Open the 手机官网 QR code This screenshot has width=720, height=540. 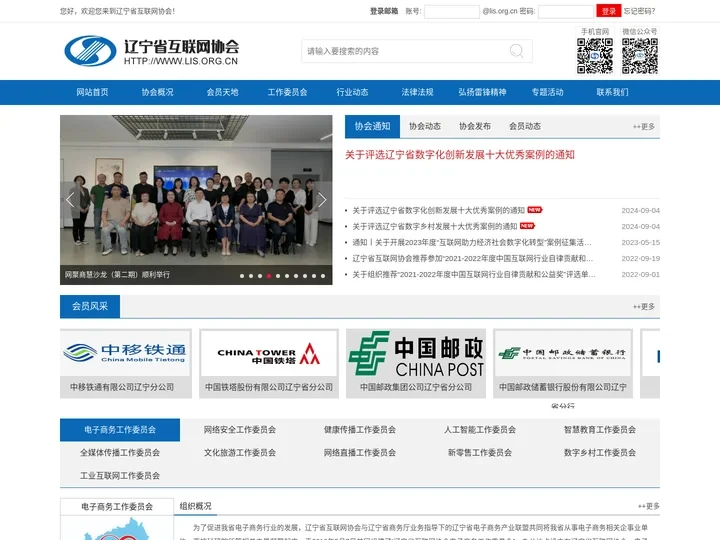[595, 56]
